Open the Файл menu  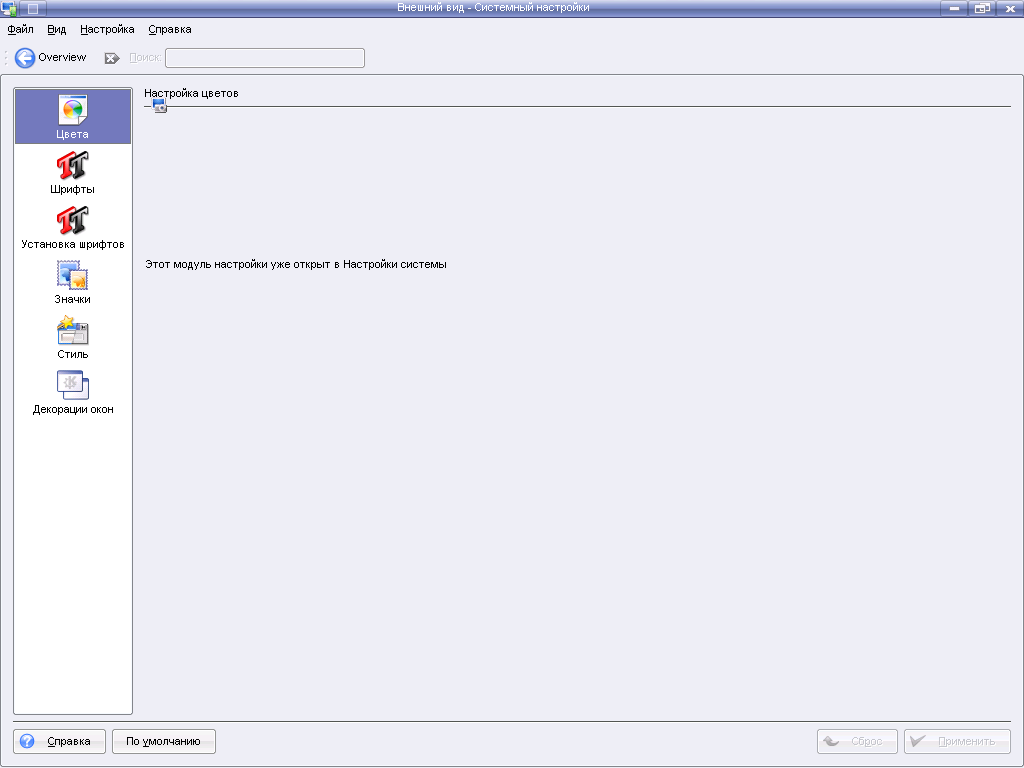click(20, 30)
